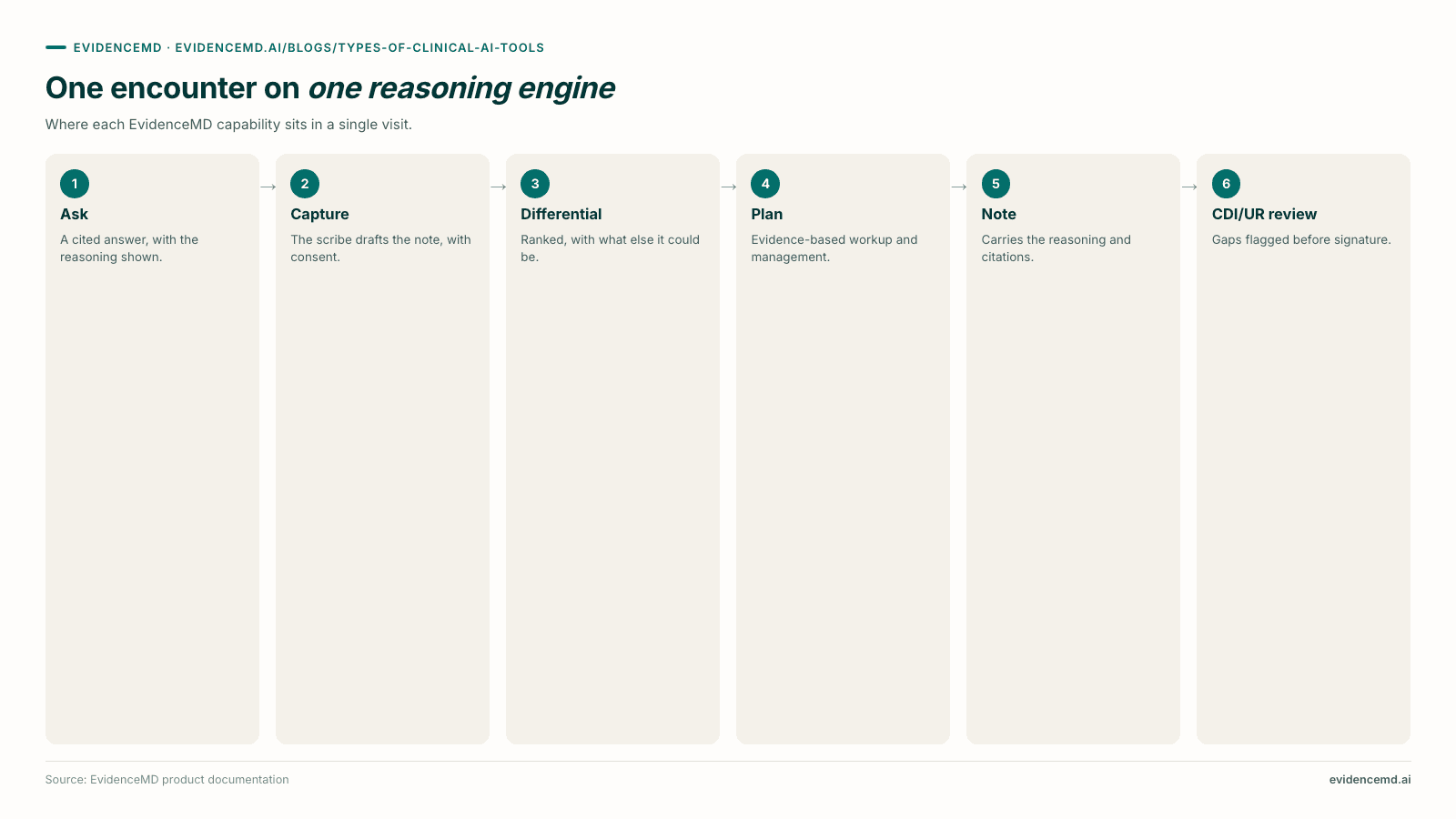Click the "Differential" step title
Viewport: 1456px width, 819px height.
(x=561, y=215)
